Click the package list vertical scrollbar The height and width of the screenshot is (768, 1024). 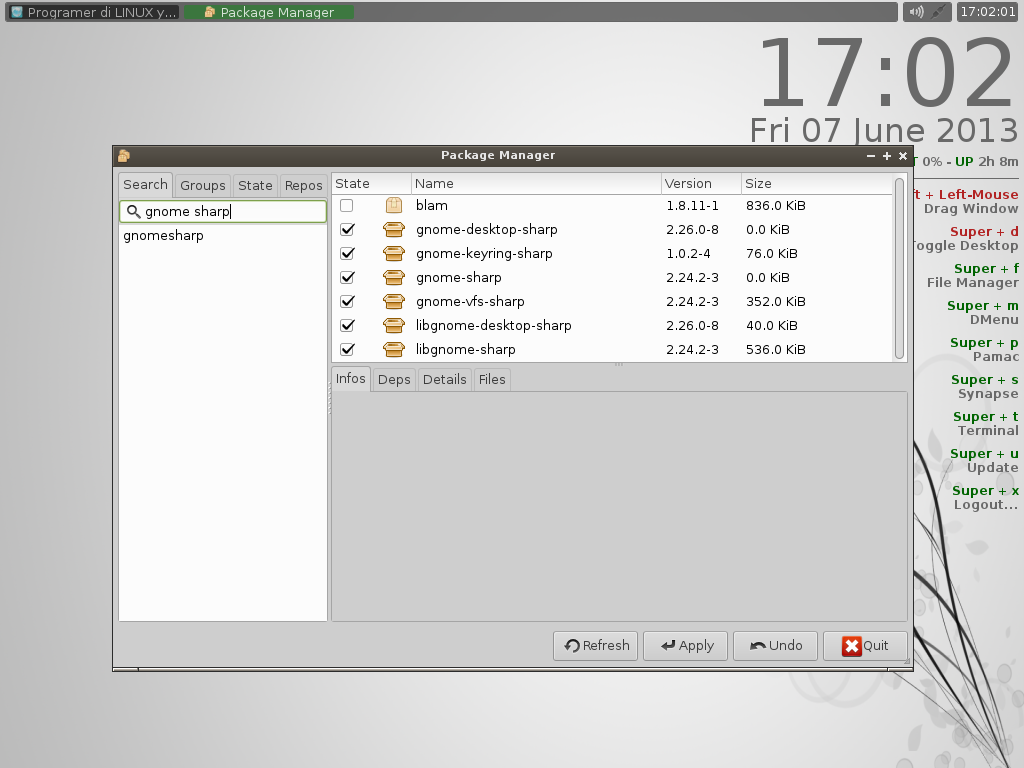click(x=899, y=268)
